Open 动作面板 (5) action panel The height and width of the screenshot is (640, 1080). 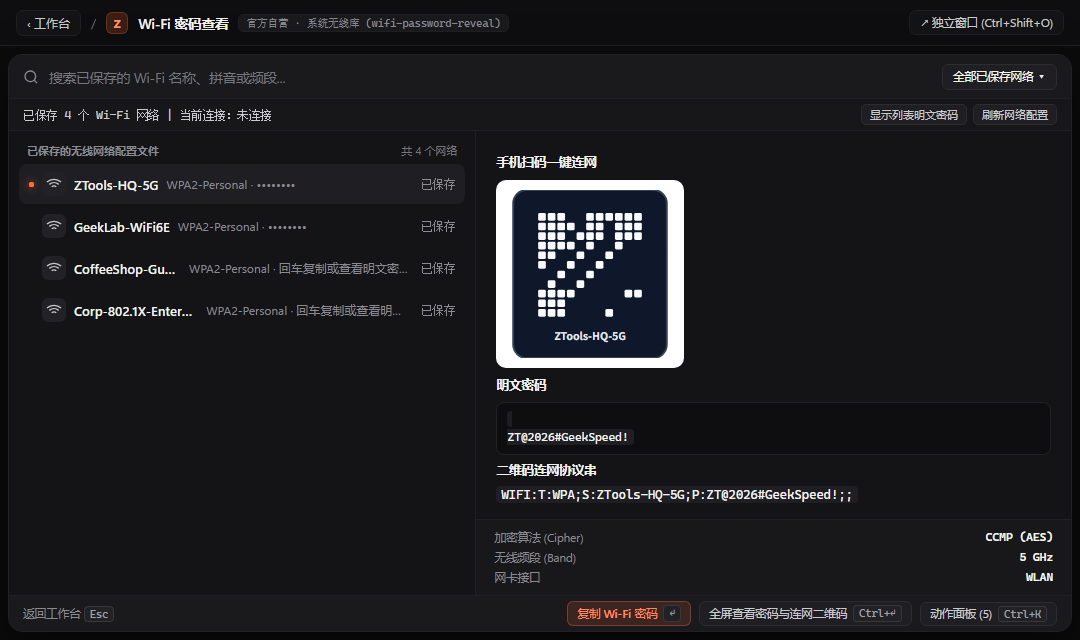coord(988,613)
